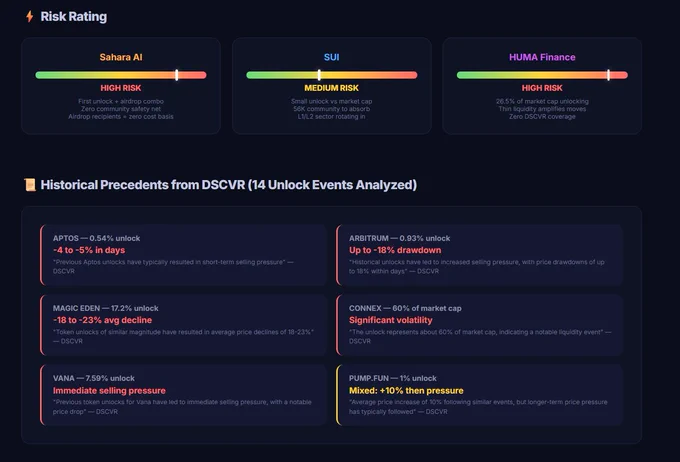
Task: Click the lightning bolt Risk Rating icon
Action: (29, 16)
